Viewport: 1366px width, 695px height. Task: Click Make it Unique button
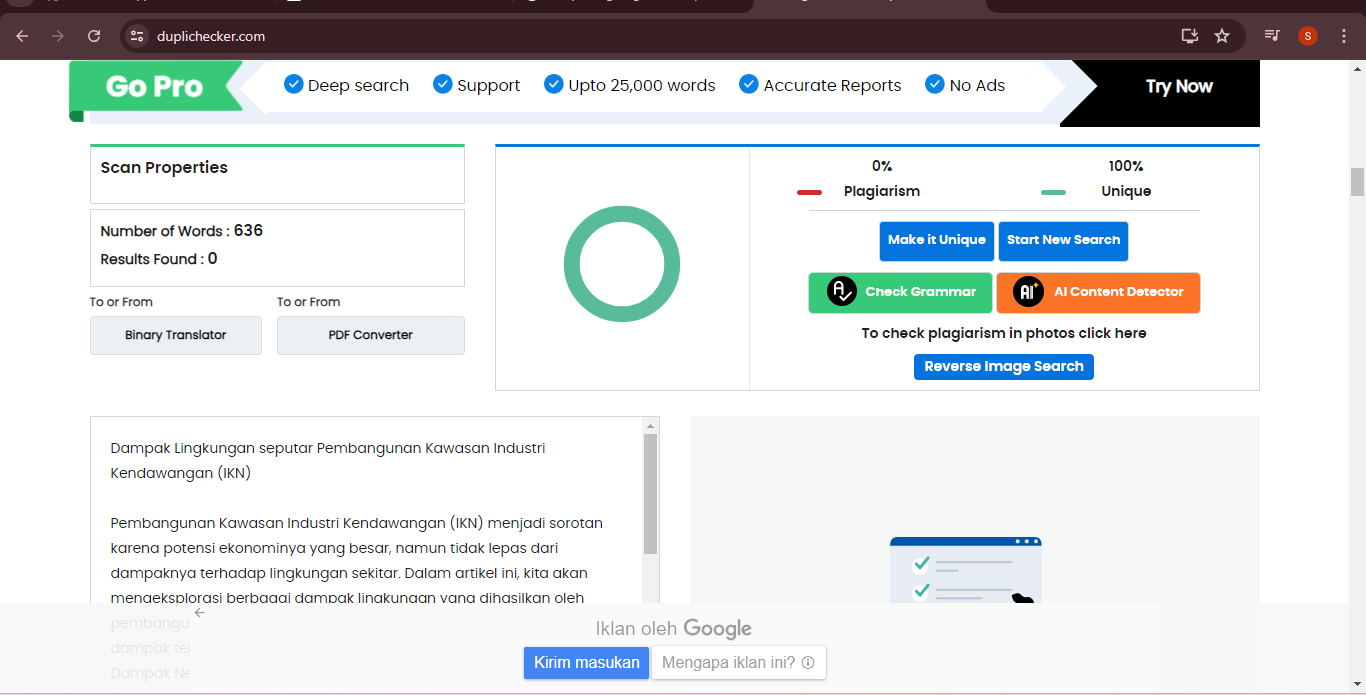936,241
